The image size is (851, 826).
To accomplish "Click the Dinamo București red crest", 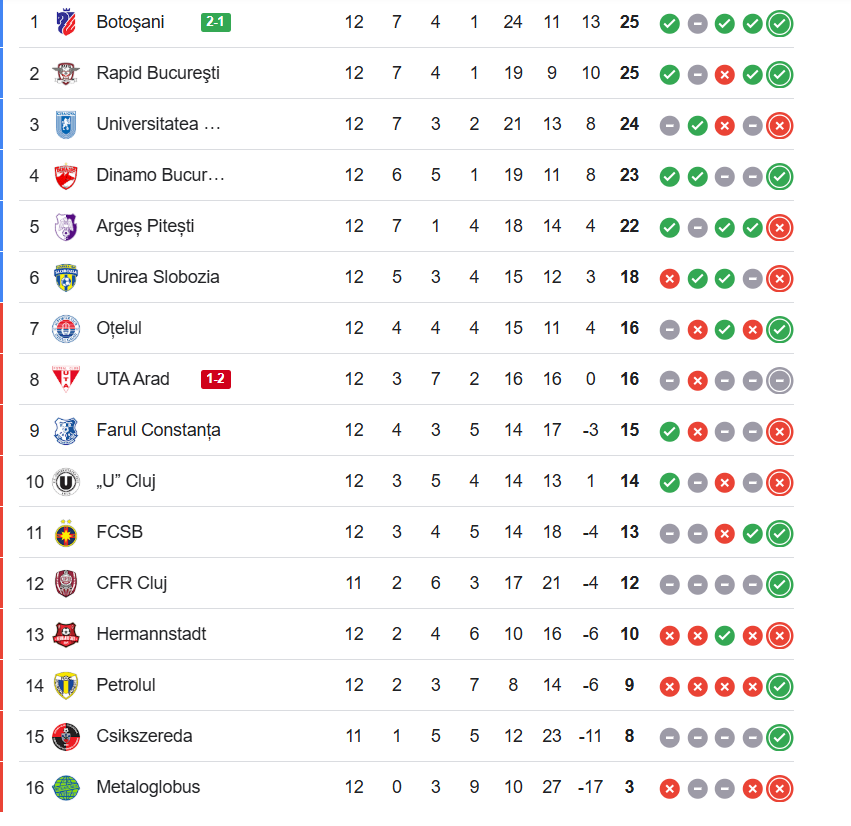I will [66, 175].
